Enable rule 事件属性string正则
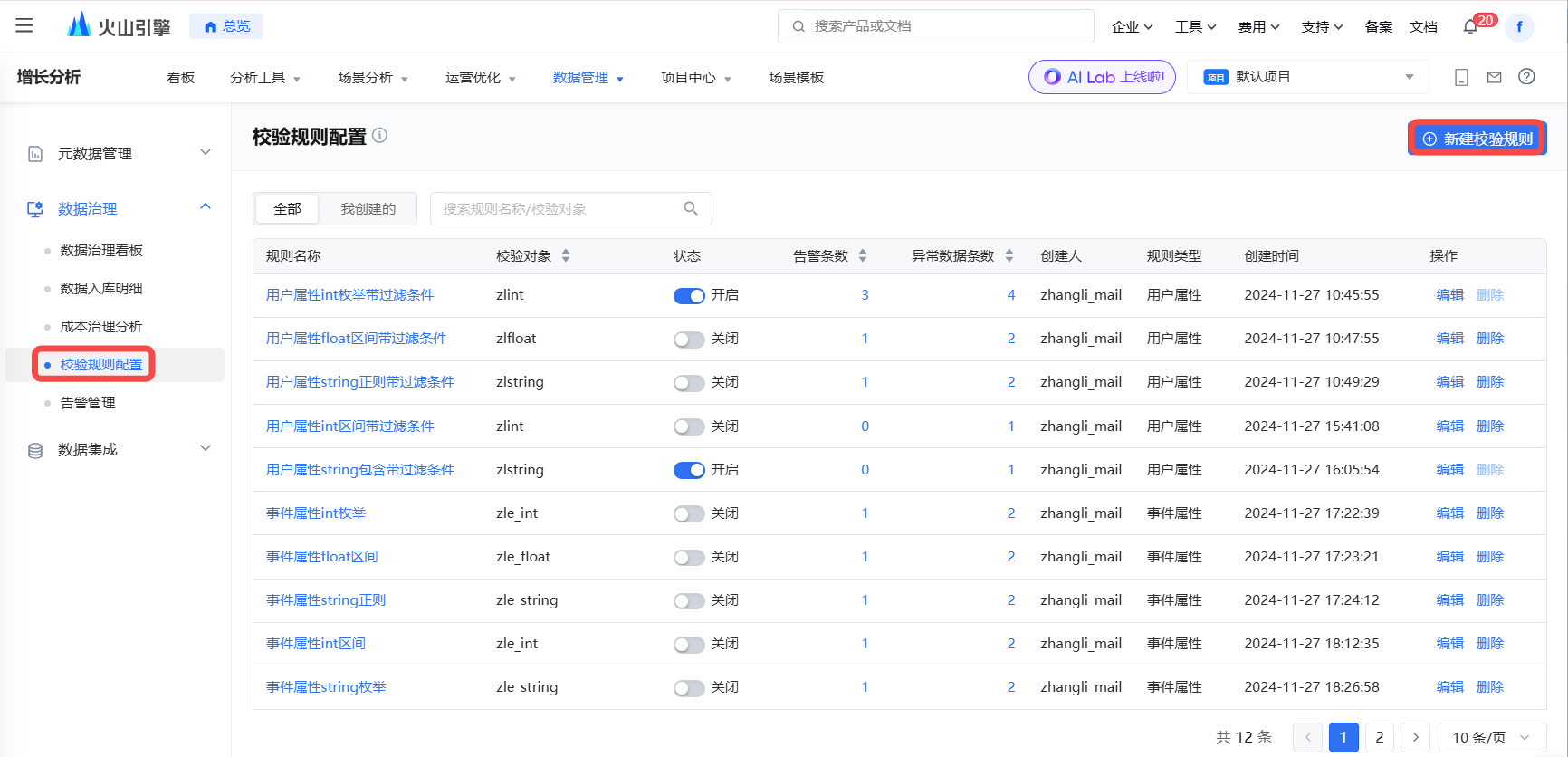 [x=689, y=600]
